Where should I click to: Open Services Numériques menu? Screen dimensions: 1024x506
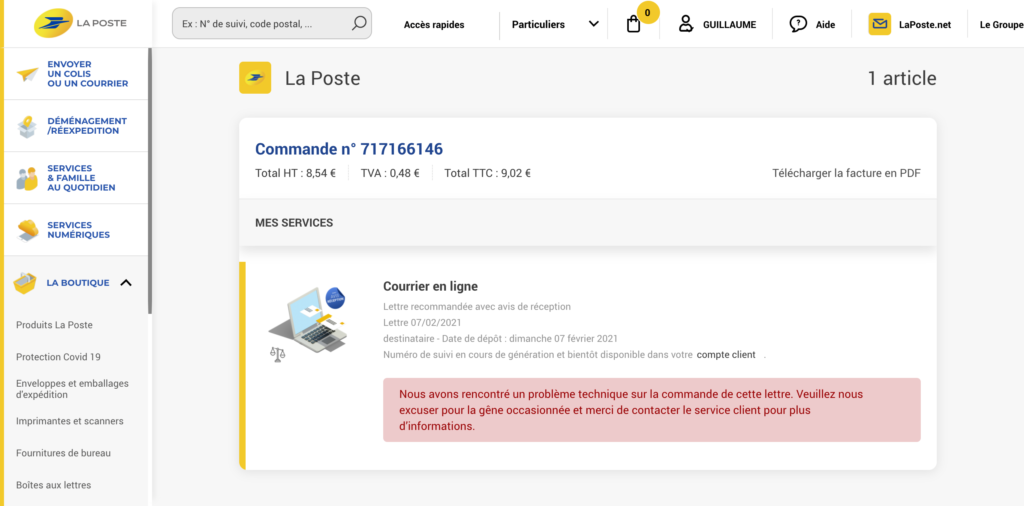pyautogui.click(x=78, y=230)
